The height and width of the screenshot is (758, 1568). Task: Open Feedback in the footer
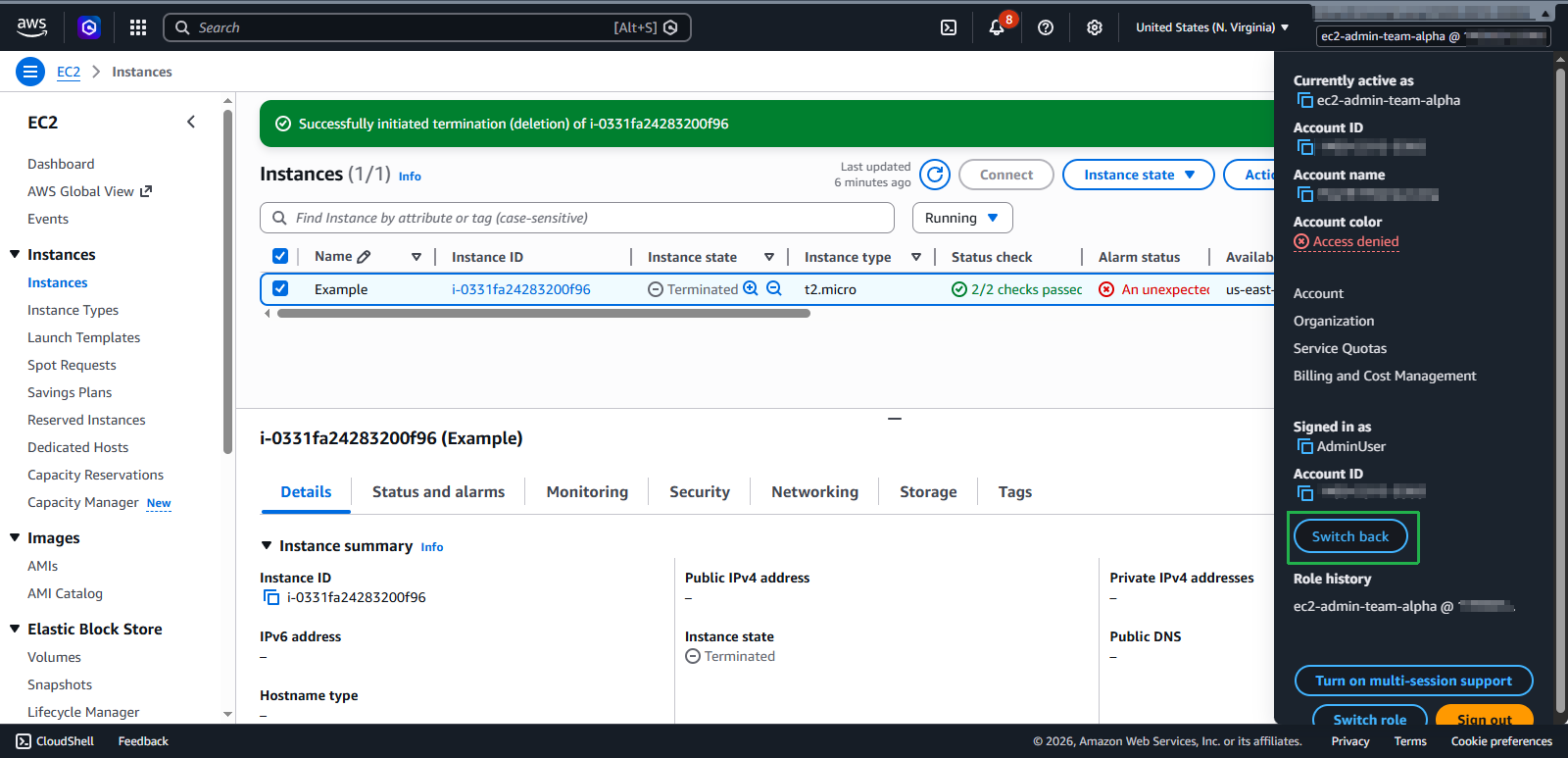(x=143, y=741)
